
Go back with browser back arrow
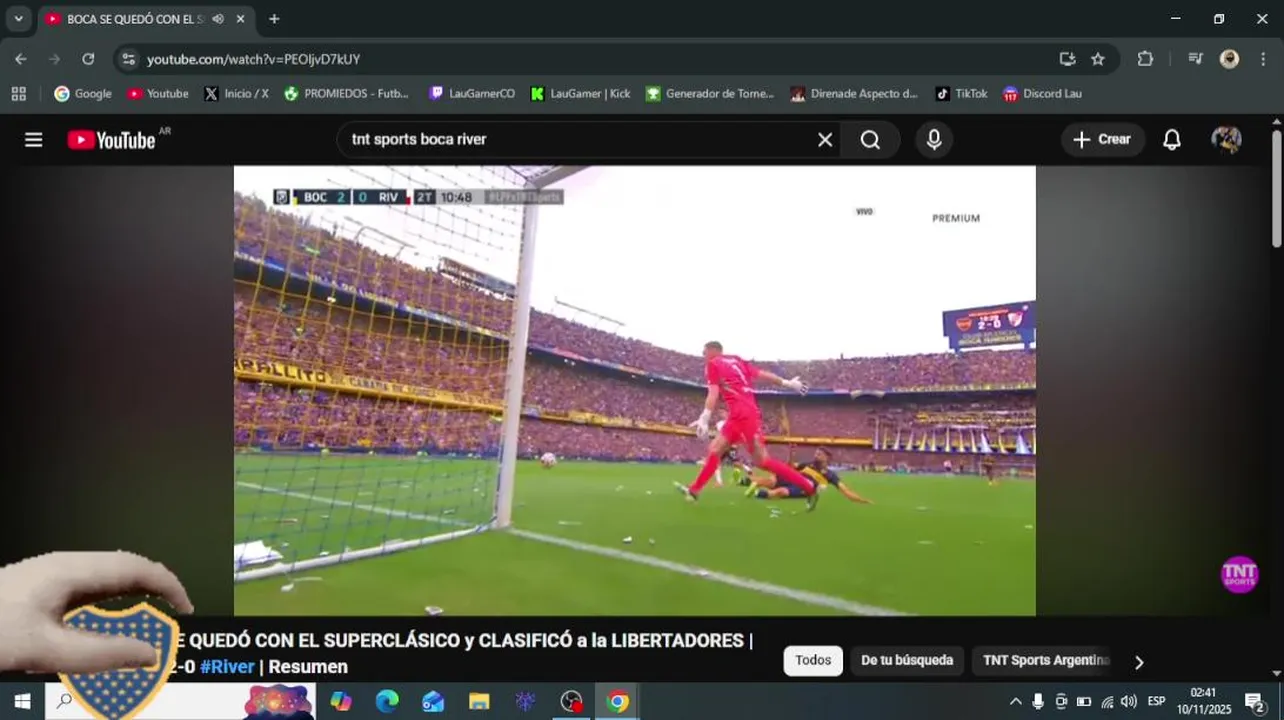tap(21, 59)
